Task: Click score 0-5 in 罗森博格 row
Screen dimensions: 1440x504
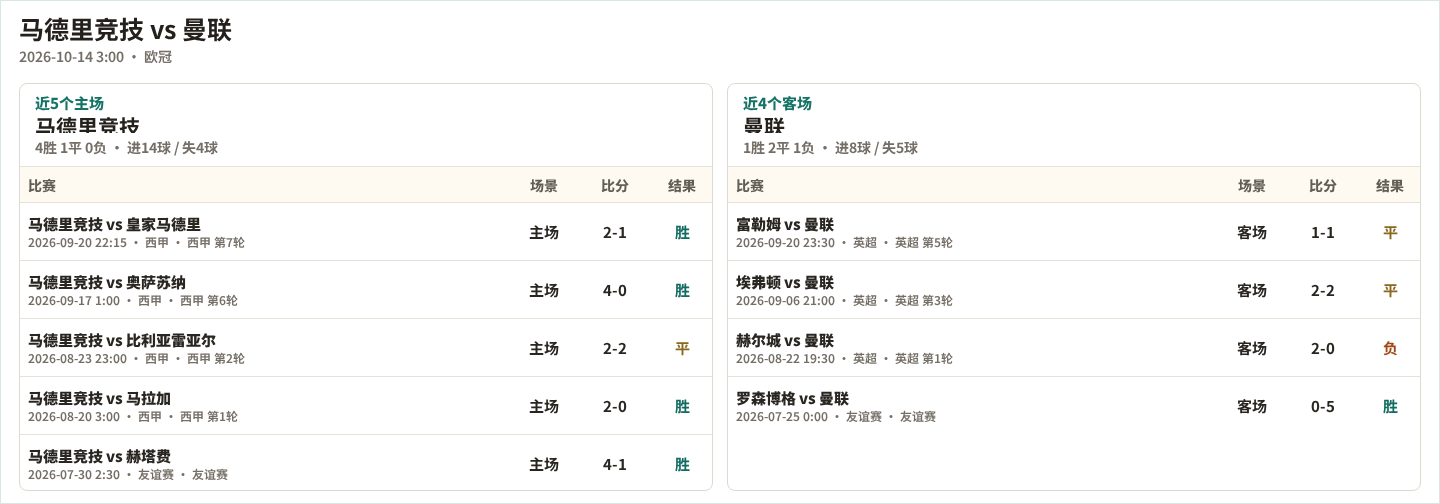Action: click(x=1323, y=406)
